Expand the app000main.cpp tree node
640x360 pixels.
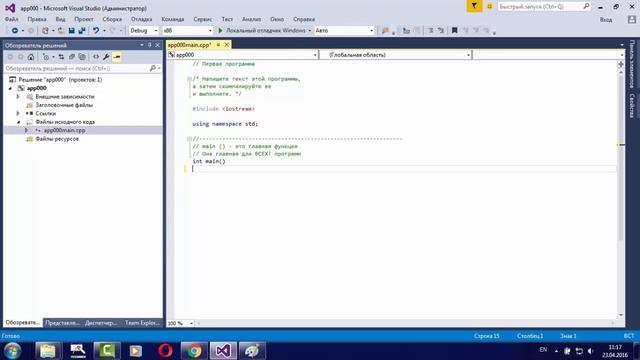[27, 131]
